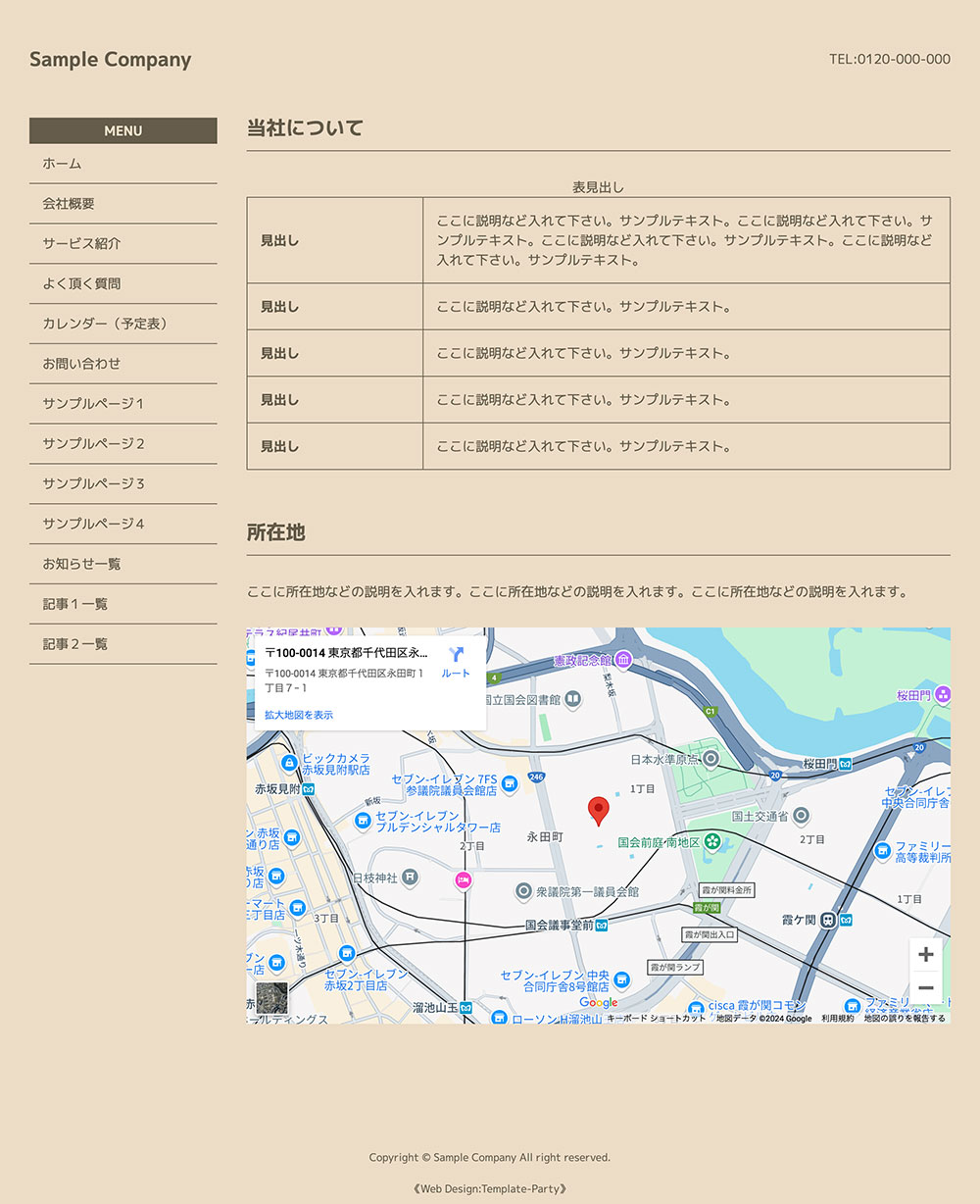
Task: Open 記事1一覧 in the sidebar
Action: [123, 604]
